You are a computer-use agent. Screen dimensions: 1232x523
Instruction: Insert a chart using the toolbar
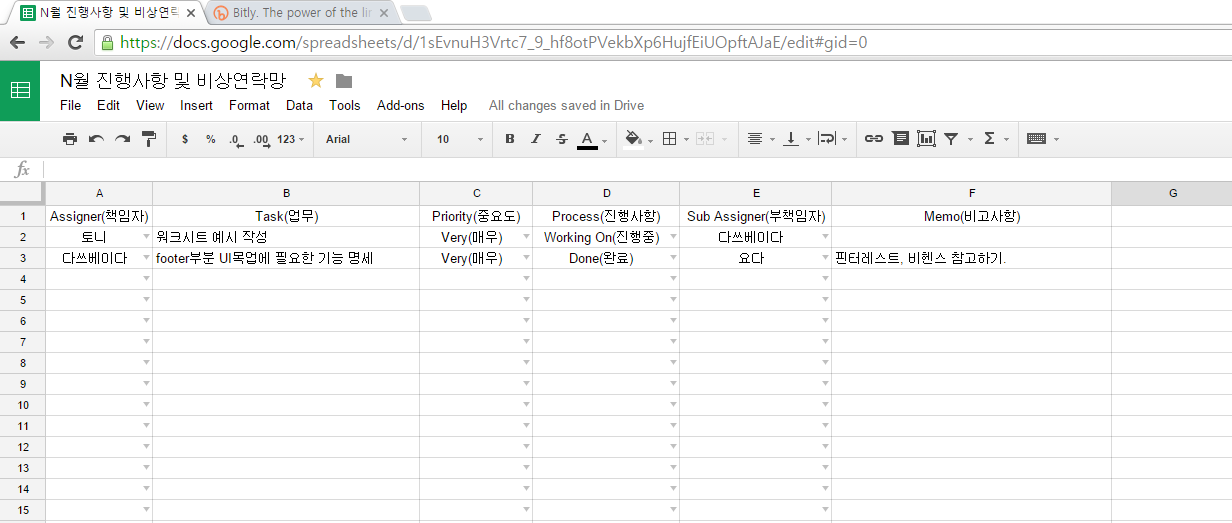(926, 139)
